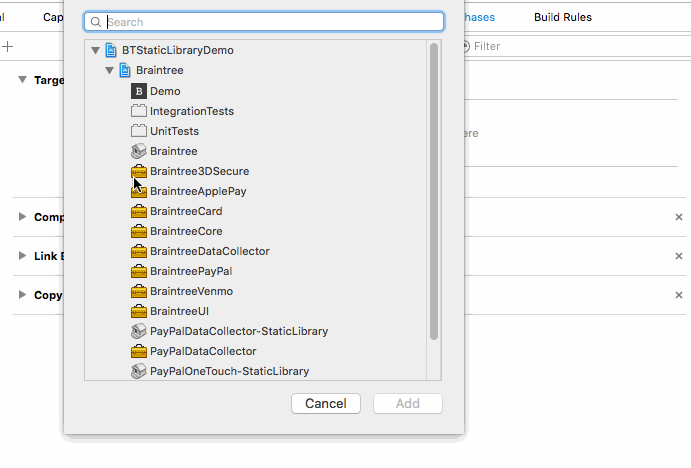Click the search magnifying glass icon
This screenshot has height=468, width=691.
pyautogui.click(x=96, y=22)
